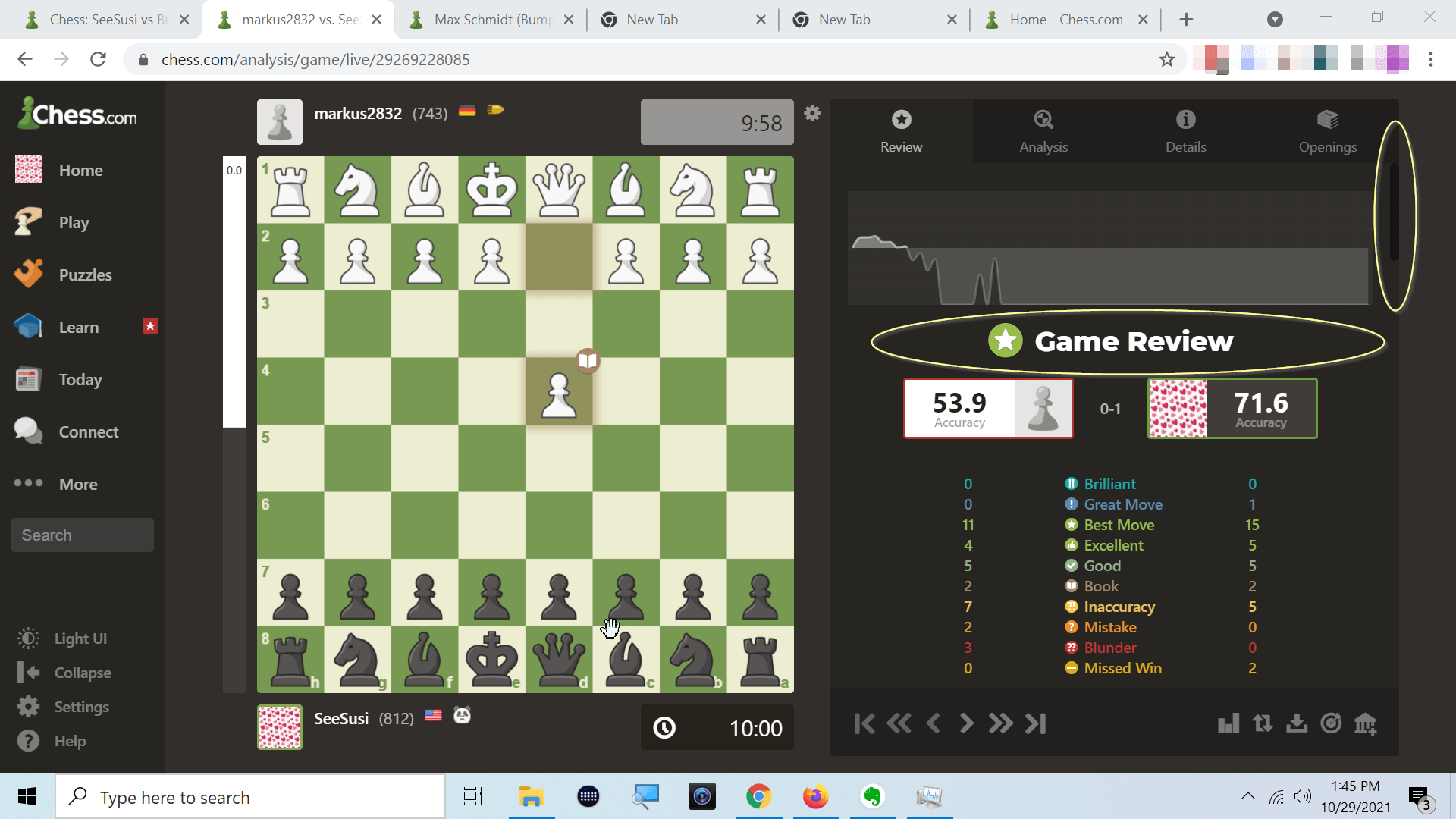Click markus2832 avatar
Screen dimensions: 1456x819
click(x=280, y=122)
